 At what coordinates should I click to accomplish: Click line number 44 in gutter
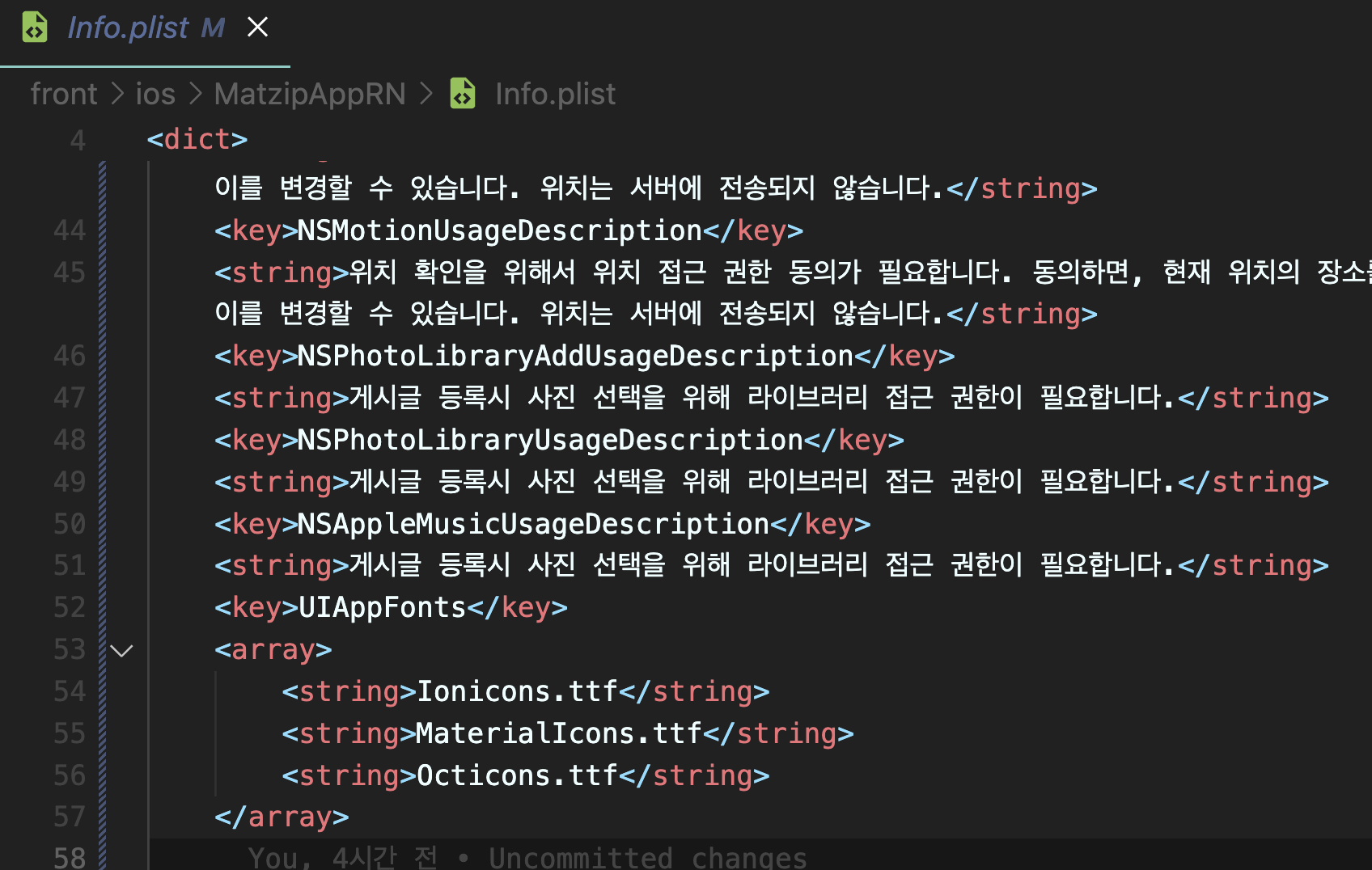pyautogui.click(x=70, y=230)
